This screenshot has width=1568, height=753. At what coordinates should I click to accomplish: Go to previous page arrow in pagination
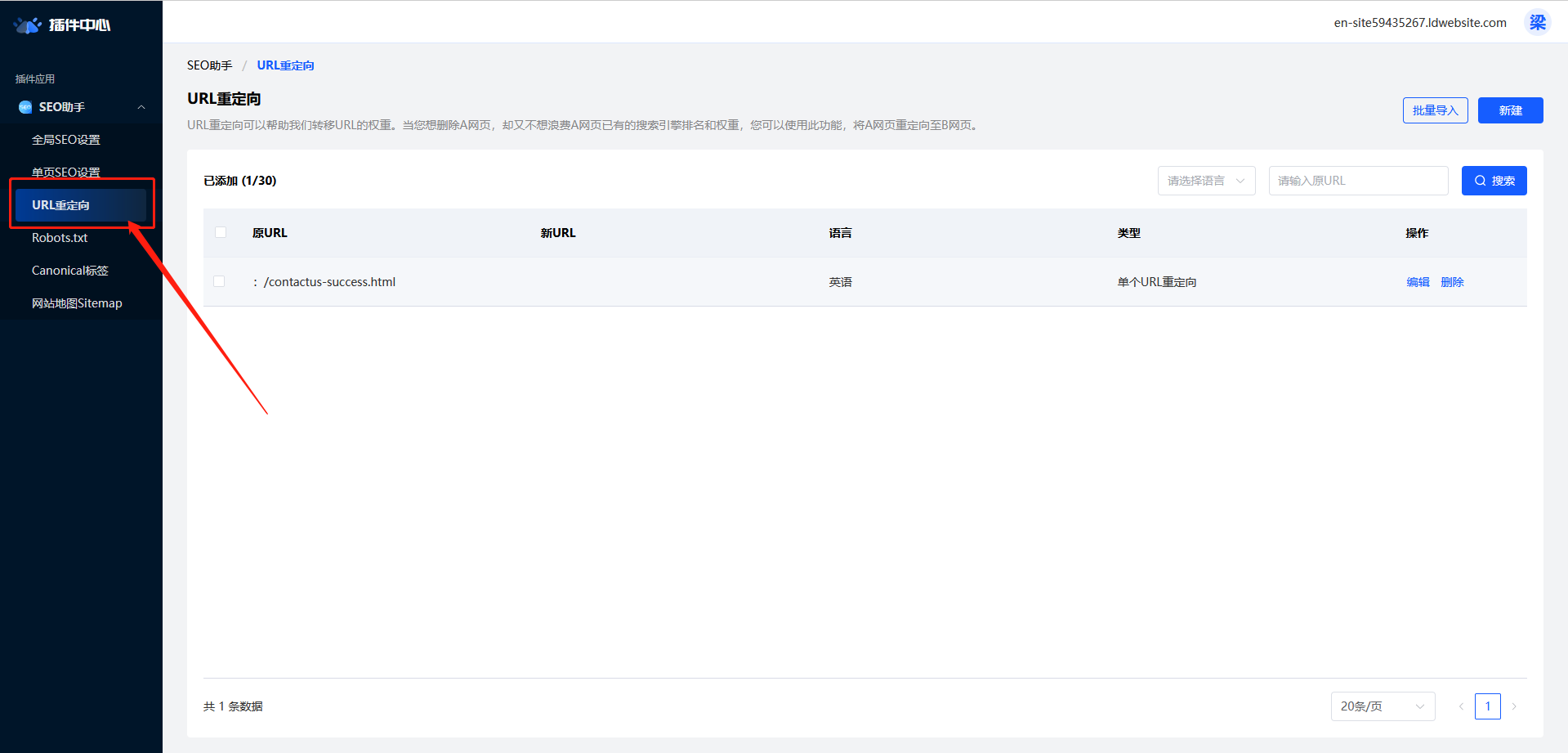coord(1461,706)
